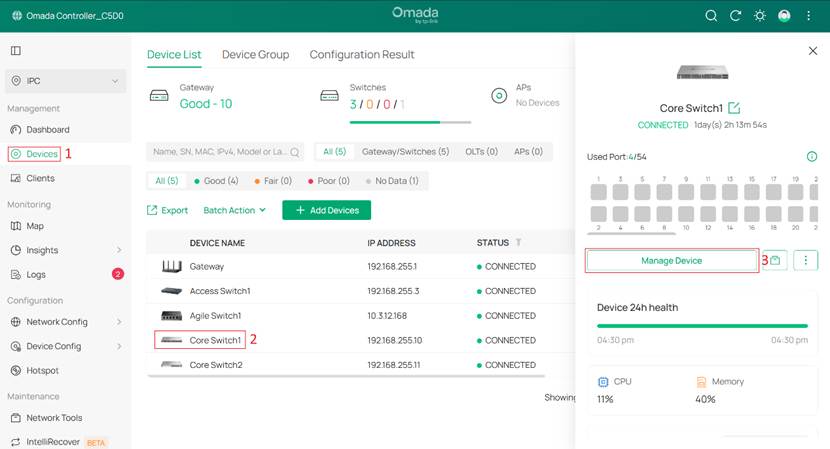Close the Core Switch1 detail panel
Viewport: 830px width, 449px height.
(813, 51)
